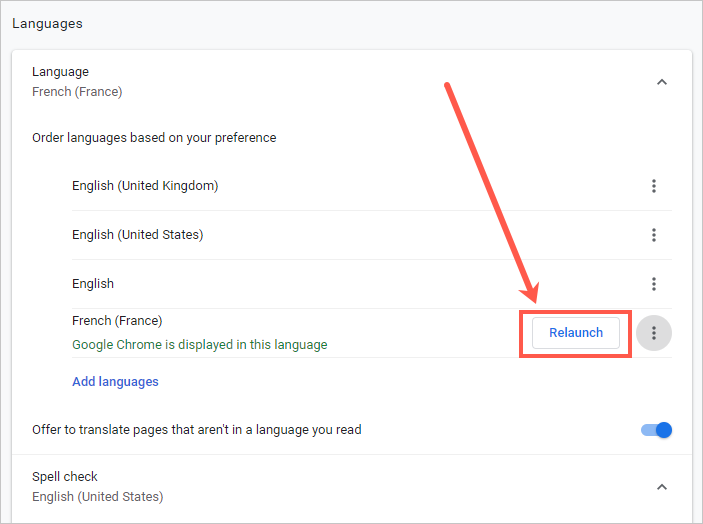This screenshot has width=703, height=524.
Task: Click the Add languages link
Action: click(115, 381)
